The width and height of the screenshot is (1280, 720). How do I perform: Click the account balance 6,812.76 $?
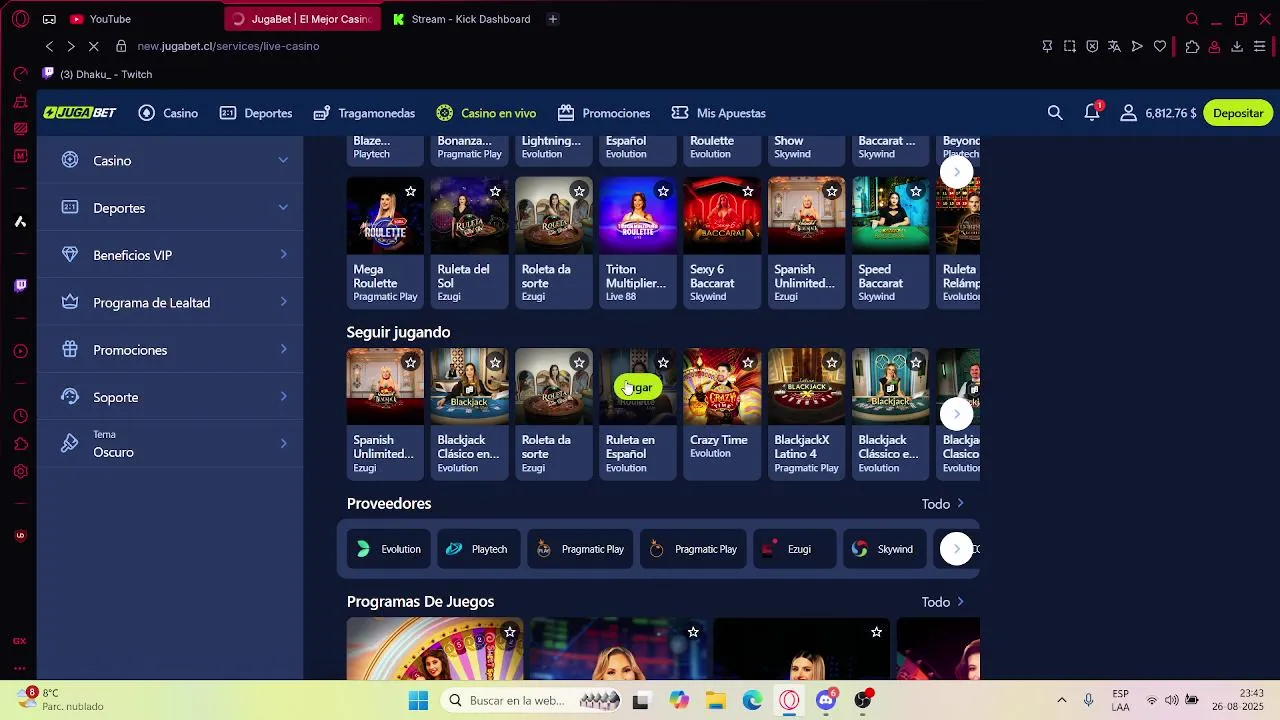[x=1170, y=113]
